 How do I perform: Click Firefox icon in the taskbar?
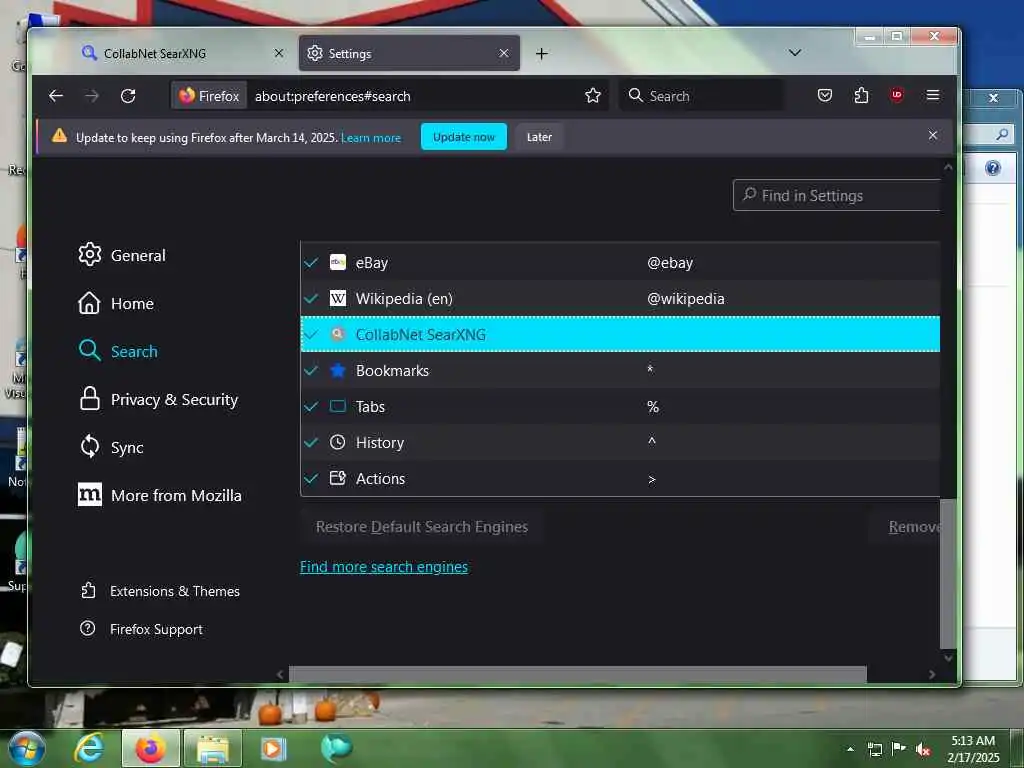(150, 748)
